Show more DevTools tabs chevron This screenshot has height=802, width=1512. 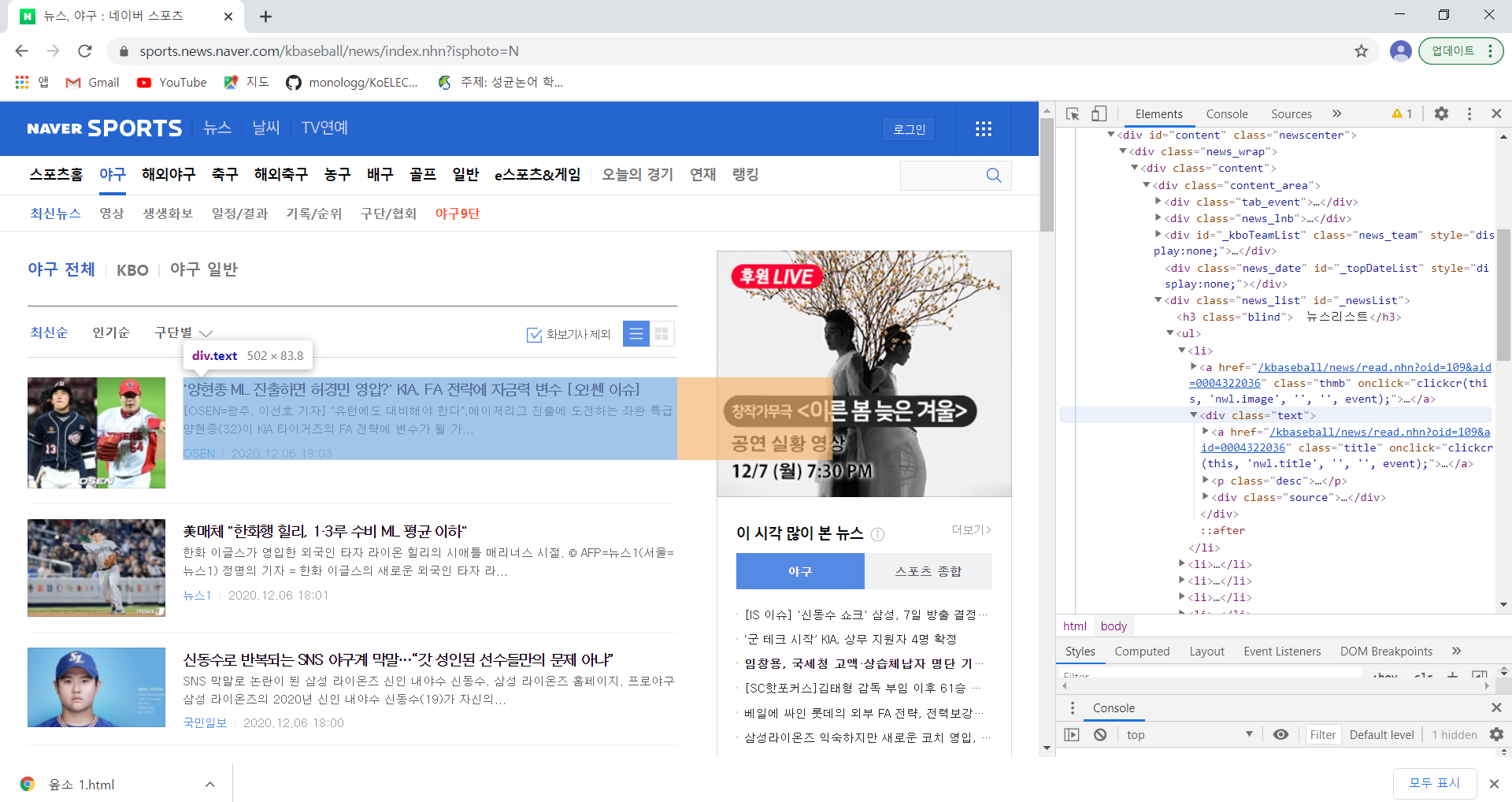click(1336, 113)
